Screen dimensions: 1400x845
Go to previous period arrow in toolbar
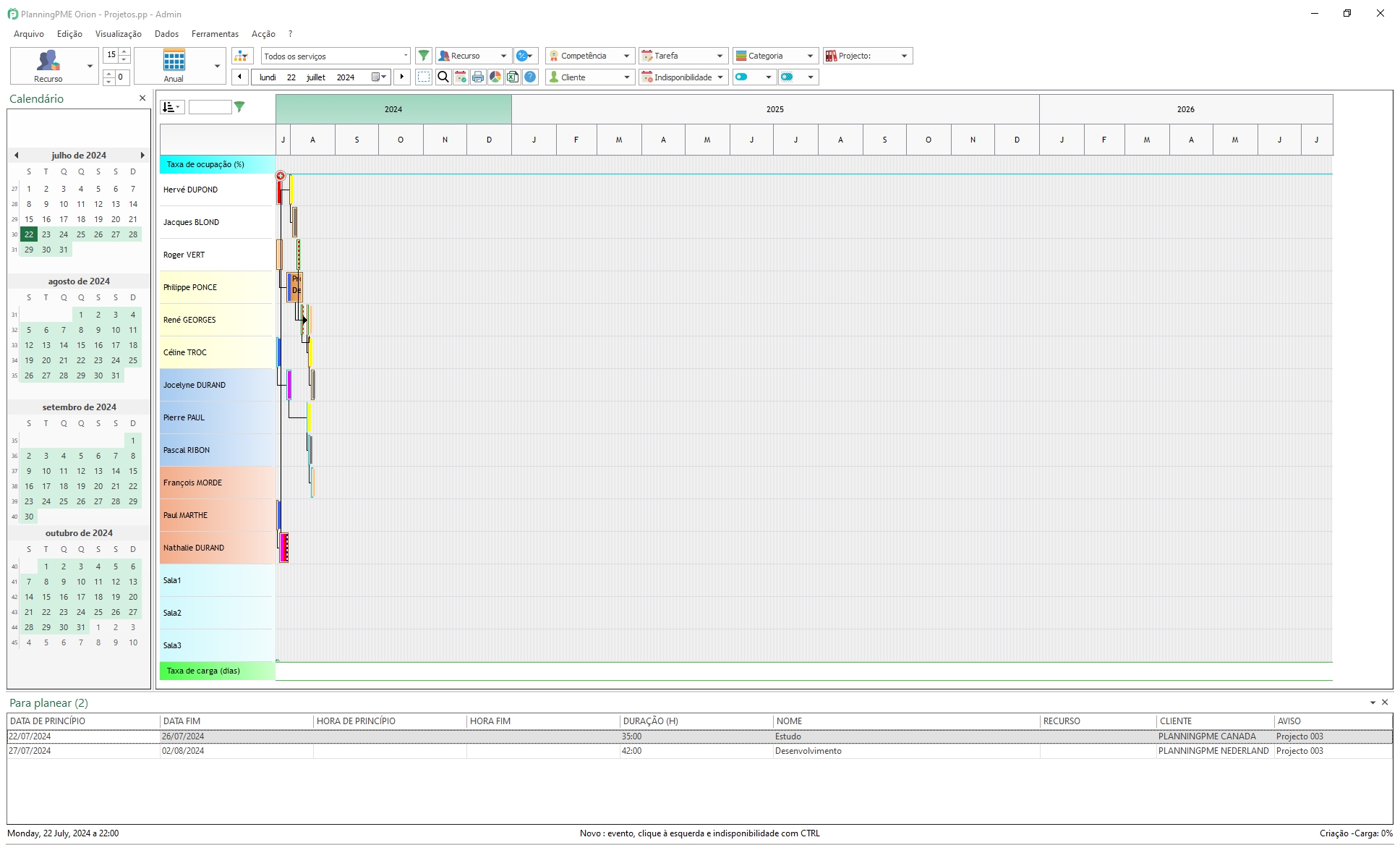[240, 77]
